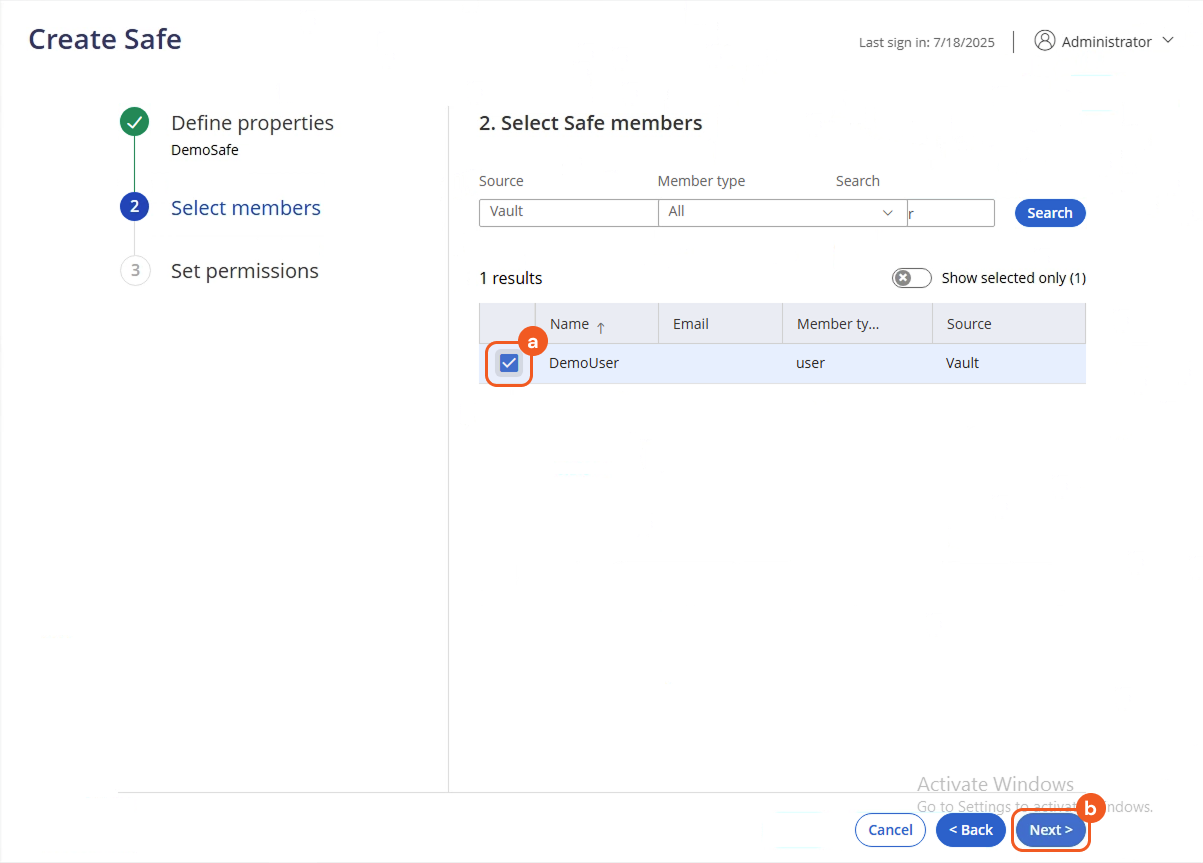The height and width of the screenshot is (863, 1203).
Task: Click the step 2 circle icon
Action: pos(134,207)
